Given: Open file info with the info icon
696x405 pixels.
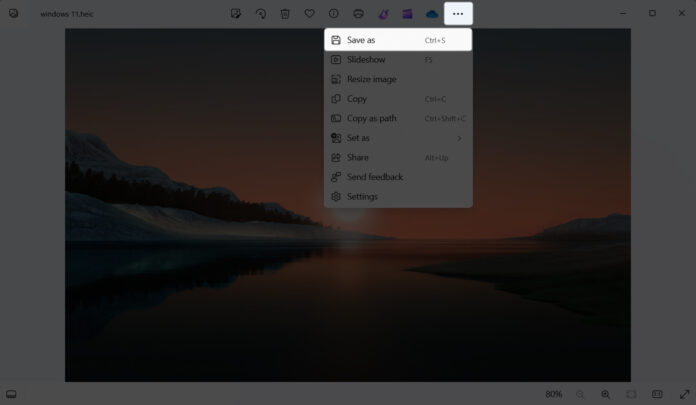Looking at the screenshot, I should coord(334,14).
